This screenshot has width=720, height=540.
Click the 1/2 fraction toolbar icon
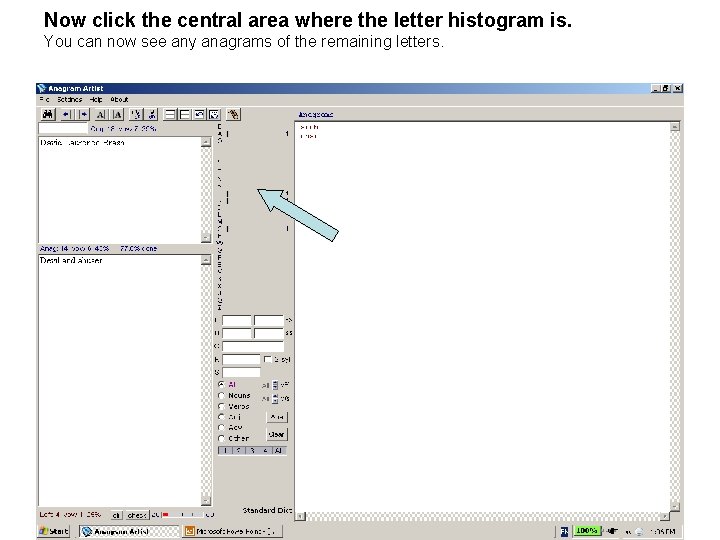coord(135,114)
